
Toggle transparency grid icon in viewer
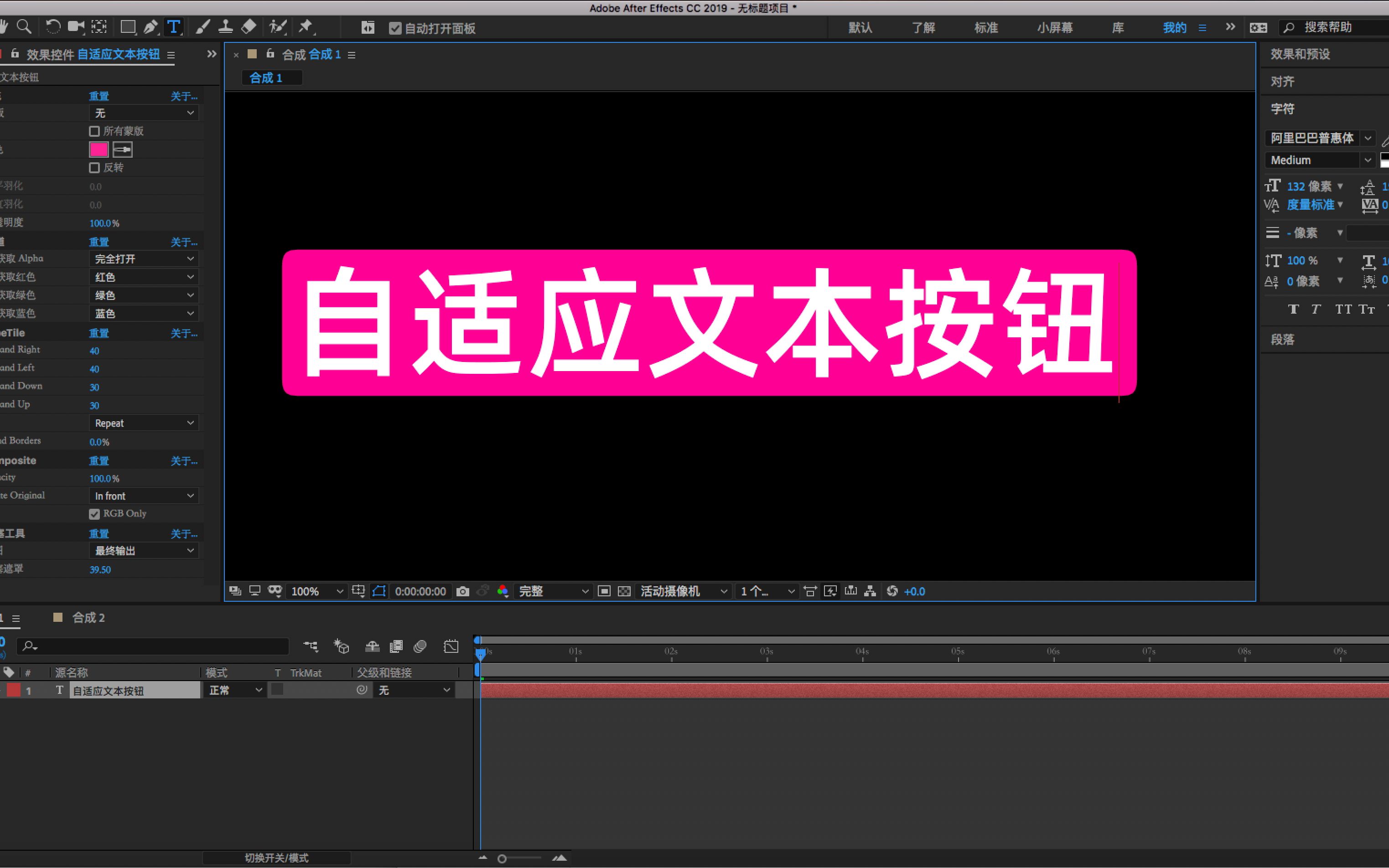coord(624,591)
